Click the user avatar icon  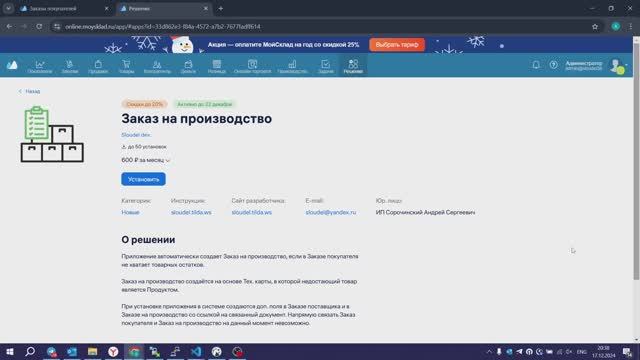(617, 66)
